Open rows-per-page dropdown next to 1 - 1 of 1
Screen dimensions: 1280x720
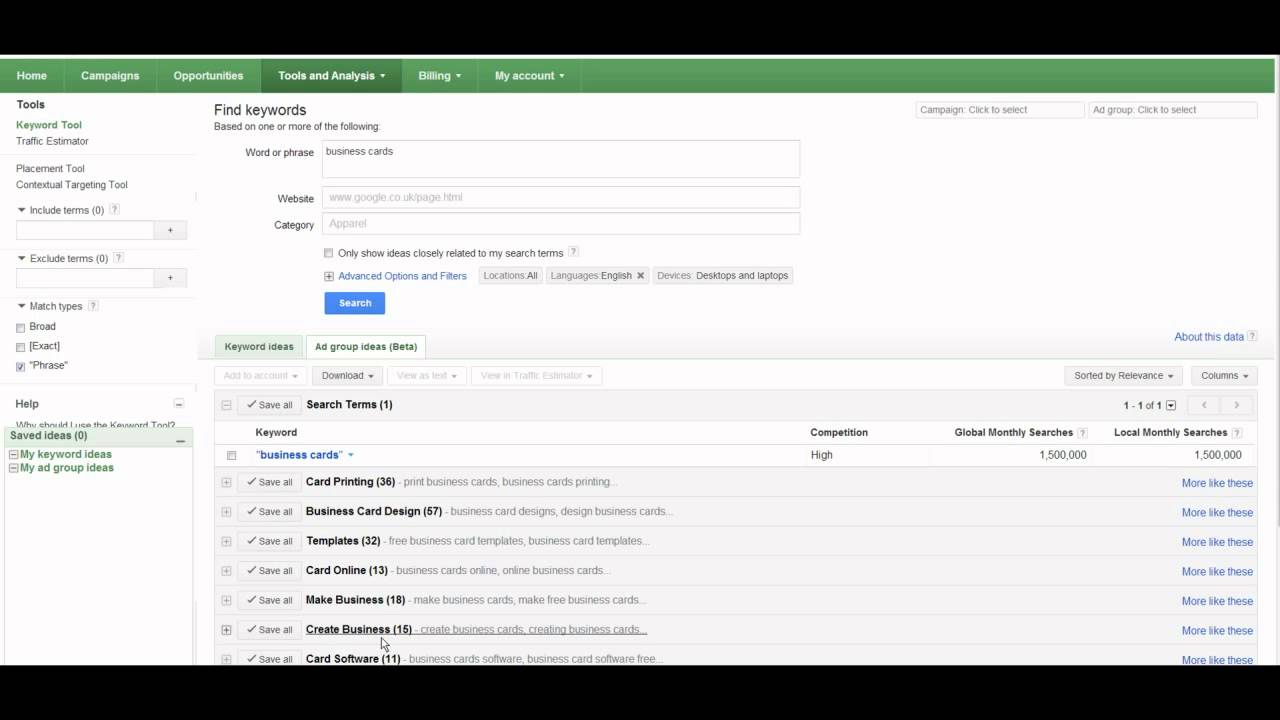point(1171,405)
